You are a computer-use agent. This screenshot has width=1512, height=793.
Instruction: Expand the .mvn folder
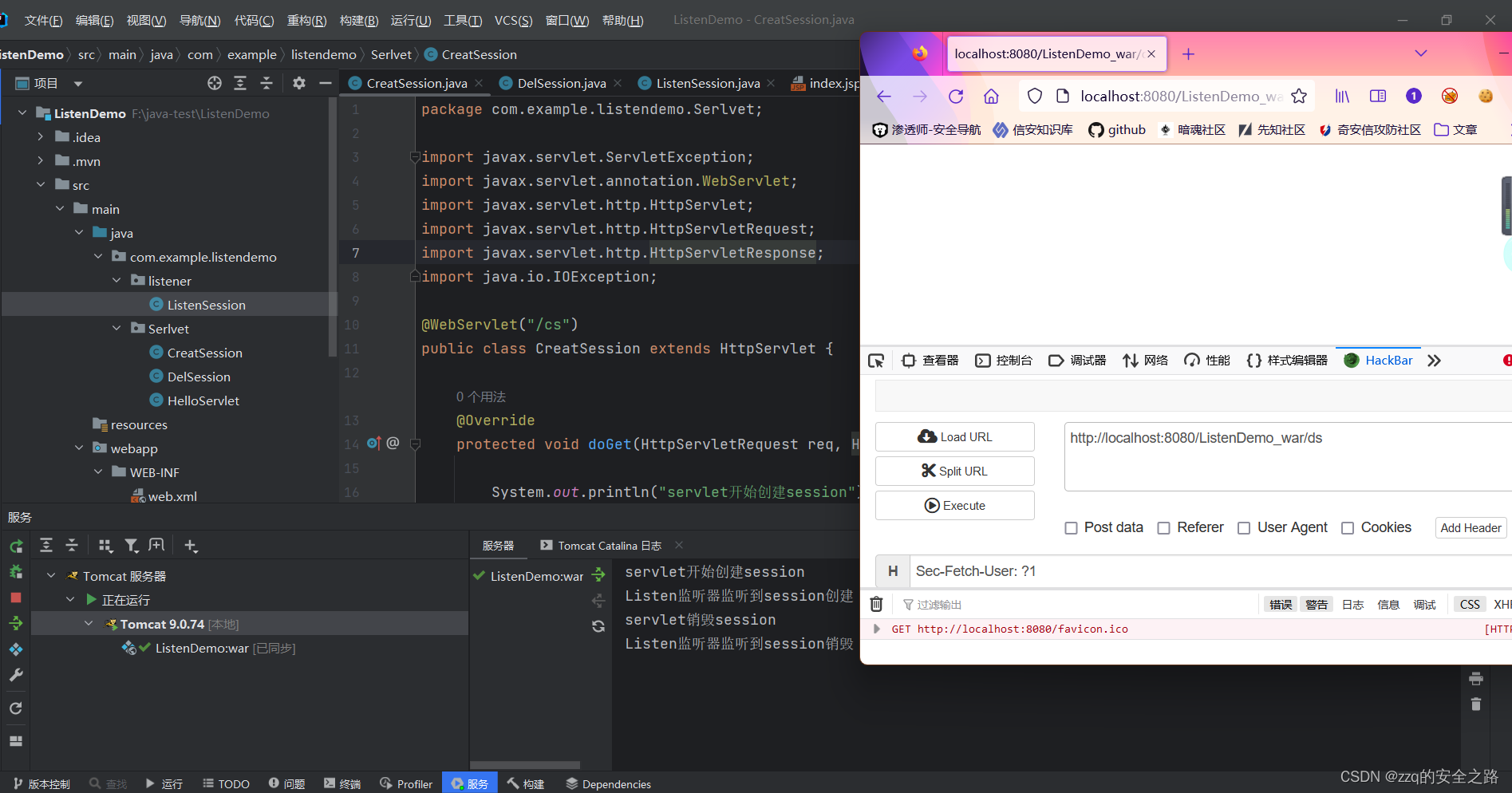pos(41,161)
